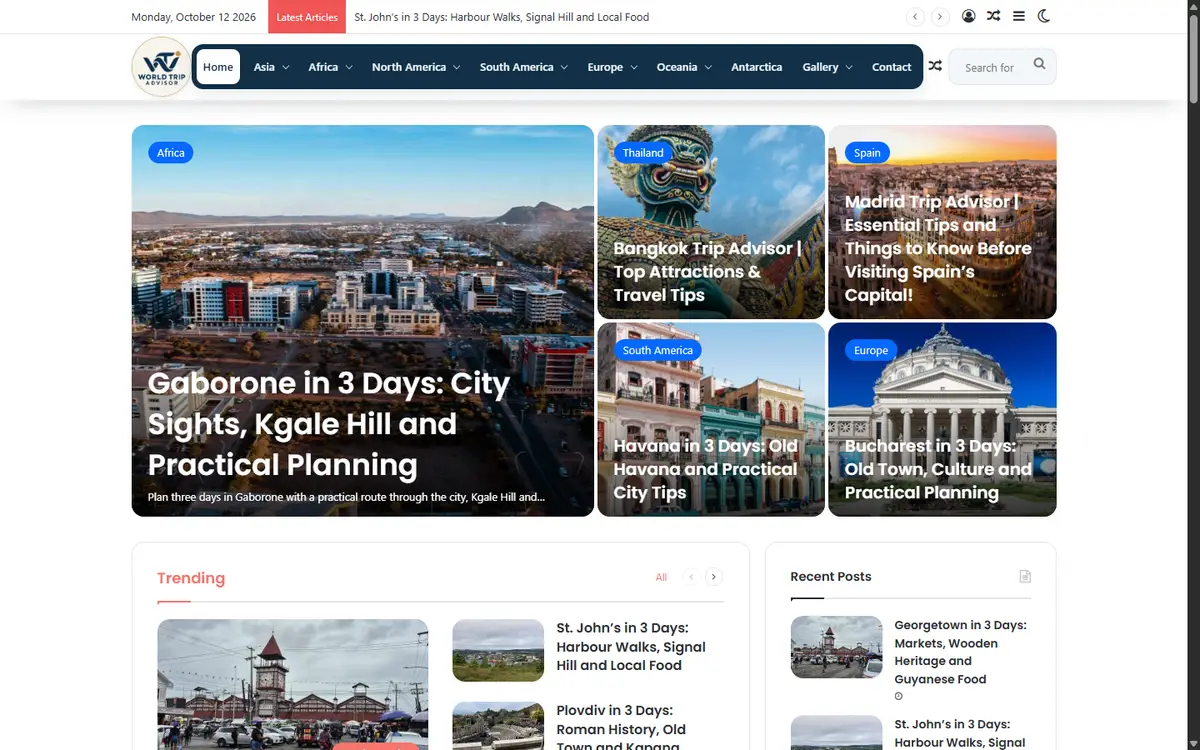Open the Antarctica menu item
Viewport: 1200px width, 750px height.
click(757, 67)
